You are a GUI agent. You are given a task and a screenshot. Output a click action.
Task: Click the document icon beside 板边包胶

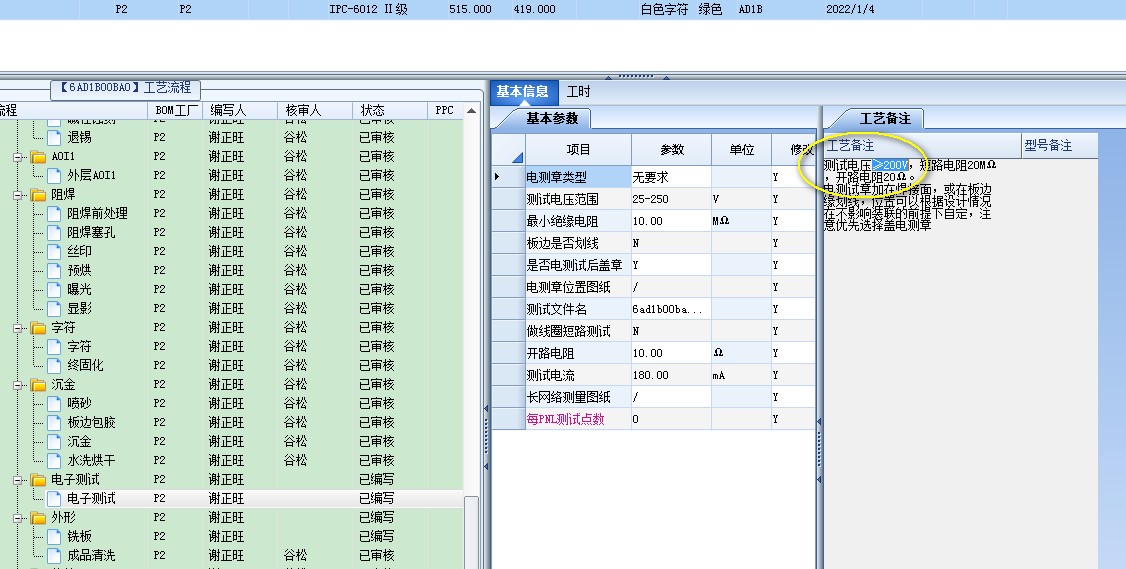[x=55, y=422]
